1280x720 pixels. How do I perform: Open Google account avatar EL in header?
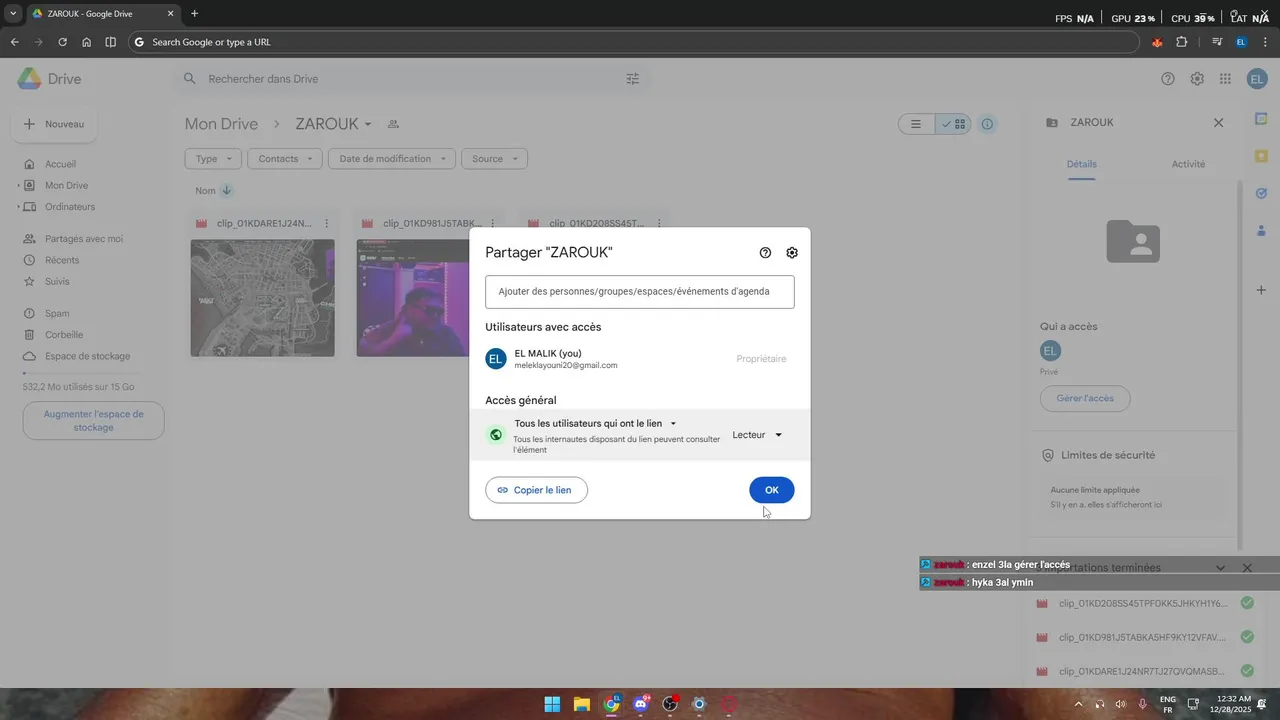pos(1257,79)
